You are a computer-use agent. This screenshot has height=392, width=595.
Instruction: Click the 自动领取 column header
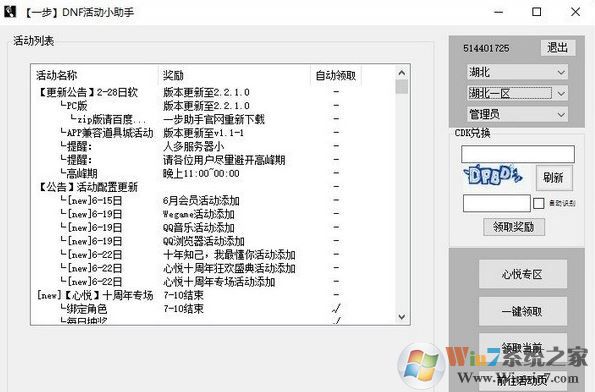coord(336,75)
